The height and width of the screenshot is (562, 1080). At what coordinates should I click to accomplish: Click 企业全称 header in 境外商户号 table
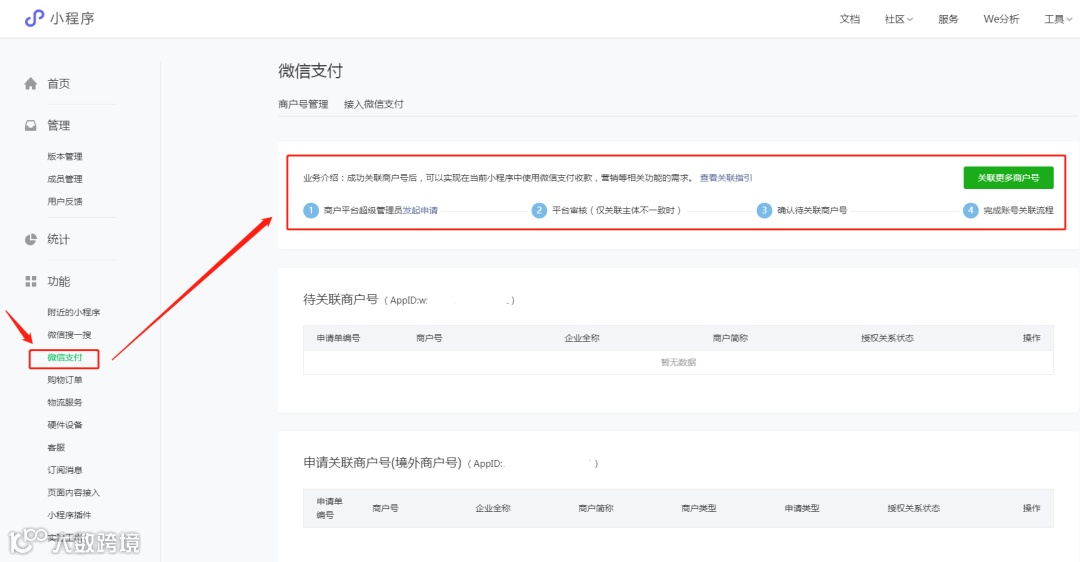(492, 508)
